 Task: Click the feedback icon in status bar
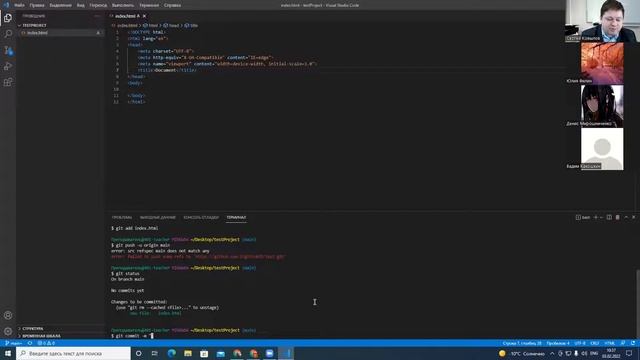pos(623,343)
